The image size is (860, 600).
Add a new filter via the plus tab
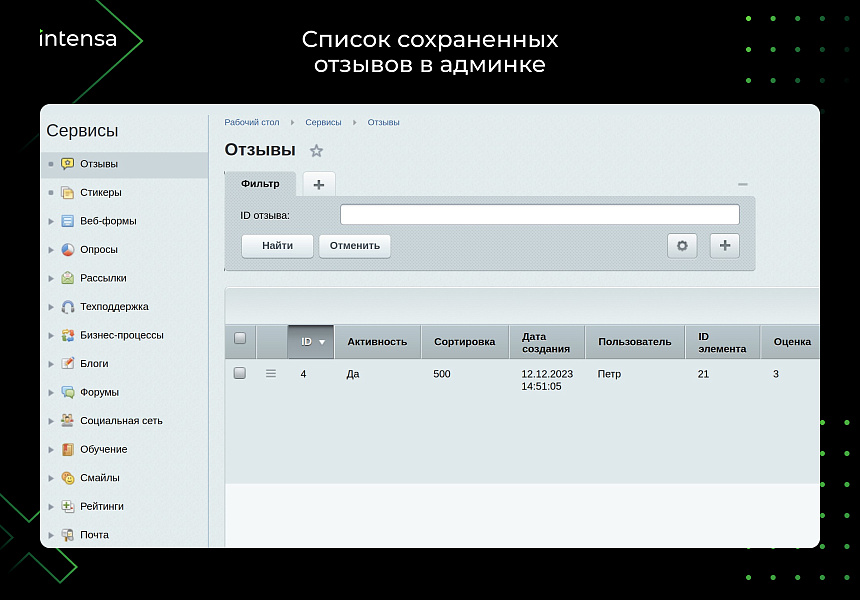pos(318,184)
